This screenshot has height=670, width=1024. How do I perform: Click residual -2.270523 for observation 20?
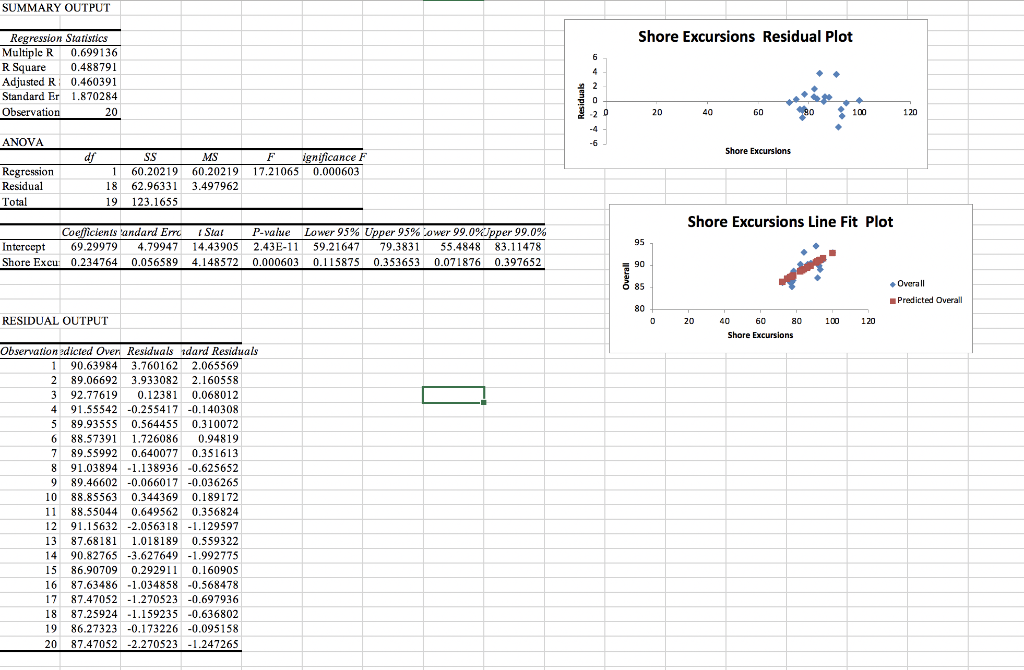153,644
